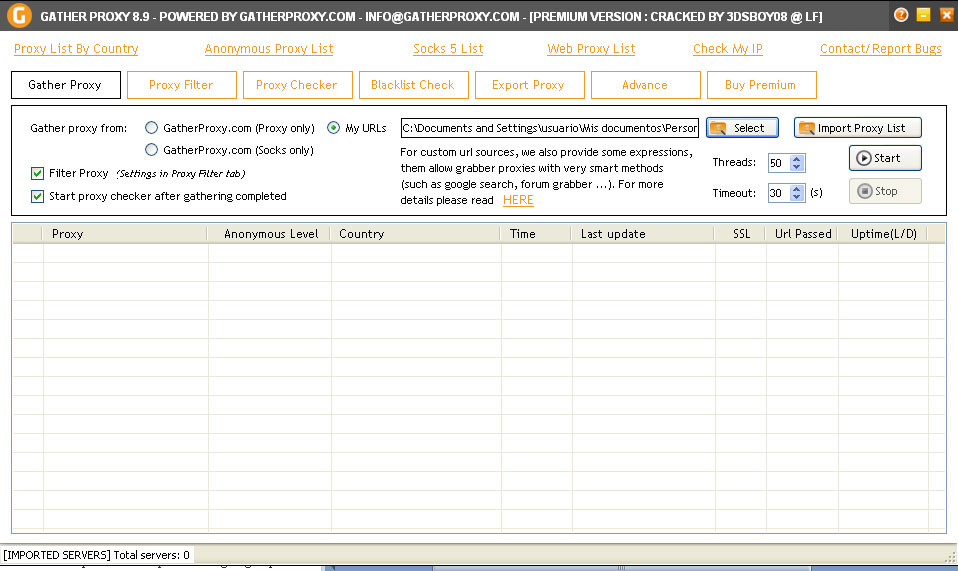
Task: Sort by the Url Passed column header
Action: click(x=802, y=234)
